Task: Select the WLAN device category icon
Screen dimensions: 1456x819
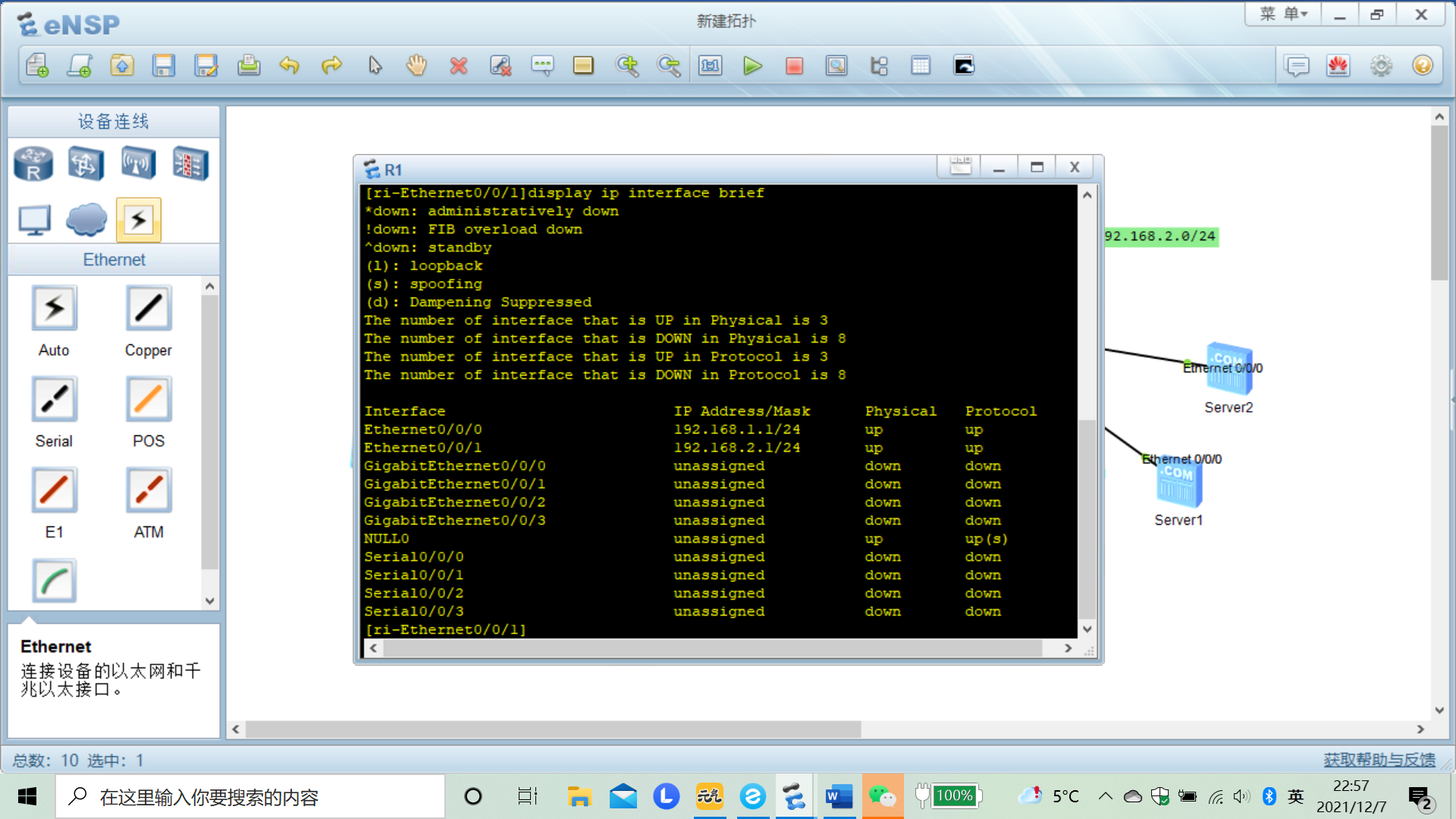Action: pos(138,163)
